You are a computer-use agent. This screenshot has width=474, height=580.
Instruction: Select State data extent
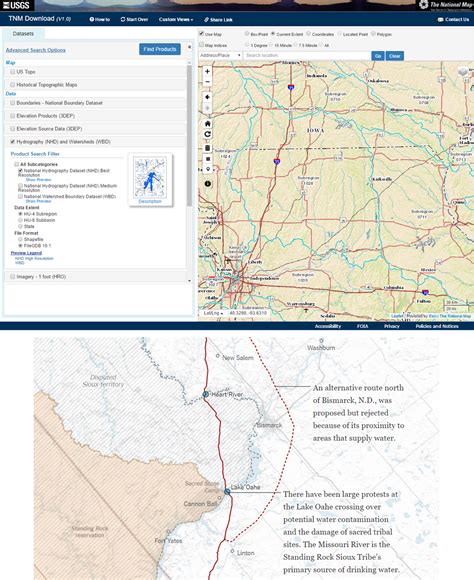point(20,226)
